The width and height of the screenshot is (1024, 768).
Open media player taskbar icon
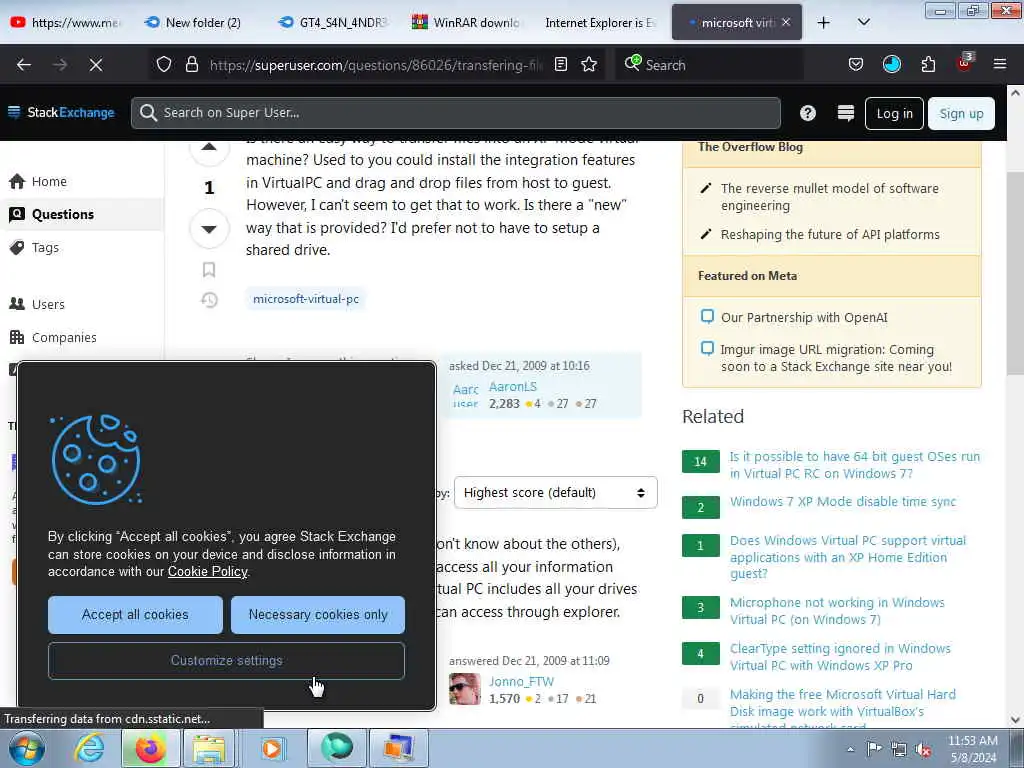[272, 748]
